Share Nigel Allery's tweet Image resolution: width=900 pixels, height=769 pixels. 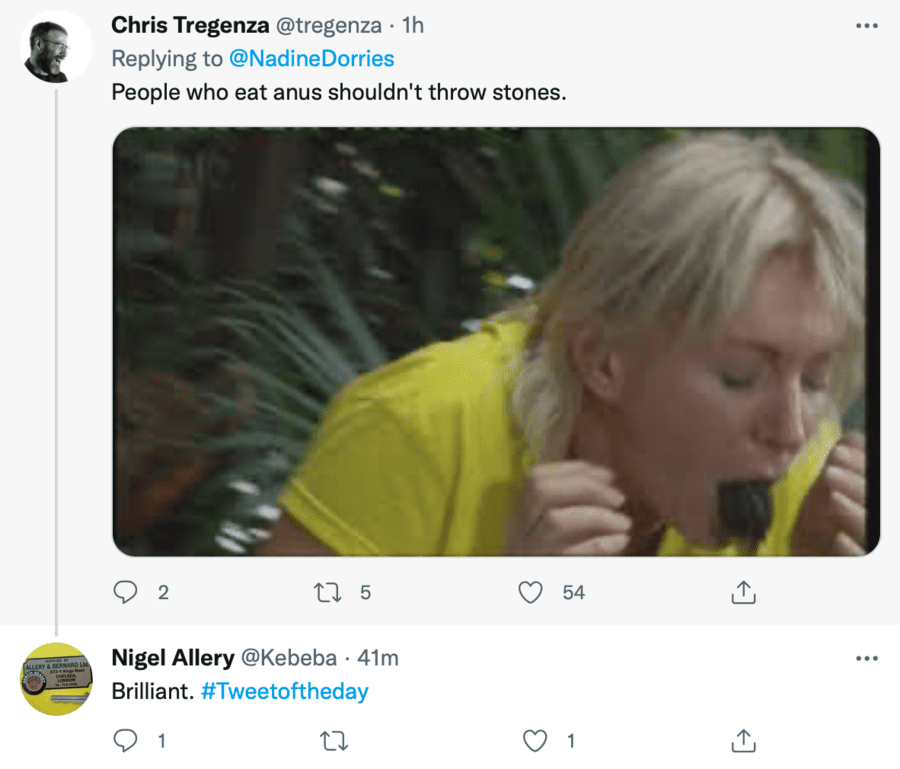tap(742, 741)
